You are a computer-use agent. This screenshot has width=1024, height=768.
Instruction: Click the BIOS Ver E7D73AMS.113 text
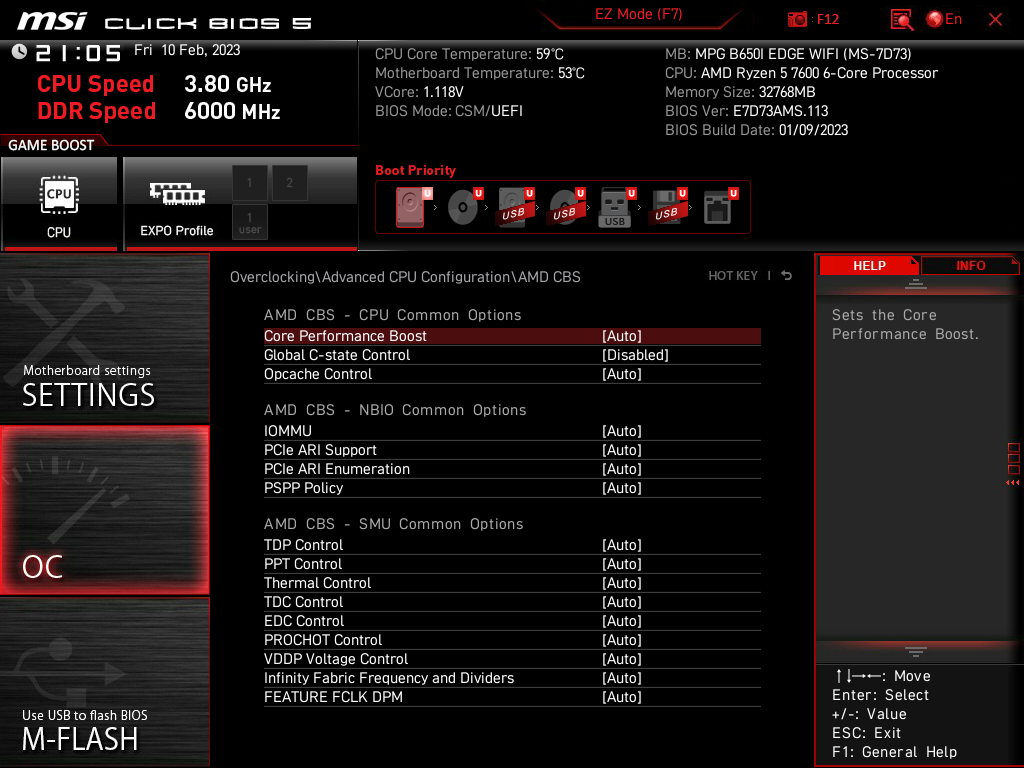pos(746,111)
